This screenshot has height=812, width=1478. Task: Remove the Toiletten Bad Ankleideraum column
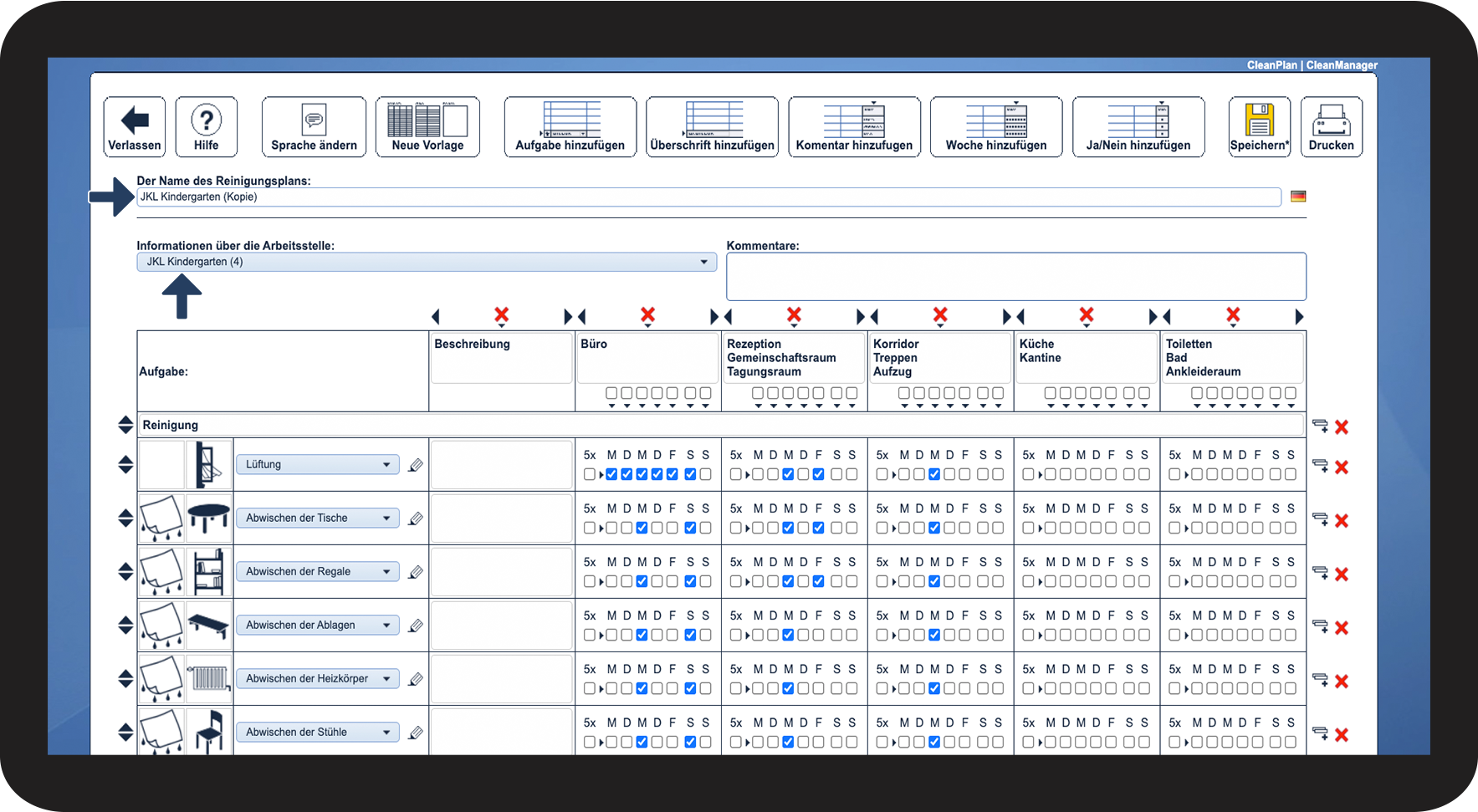point(1233,315)
